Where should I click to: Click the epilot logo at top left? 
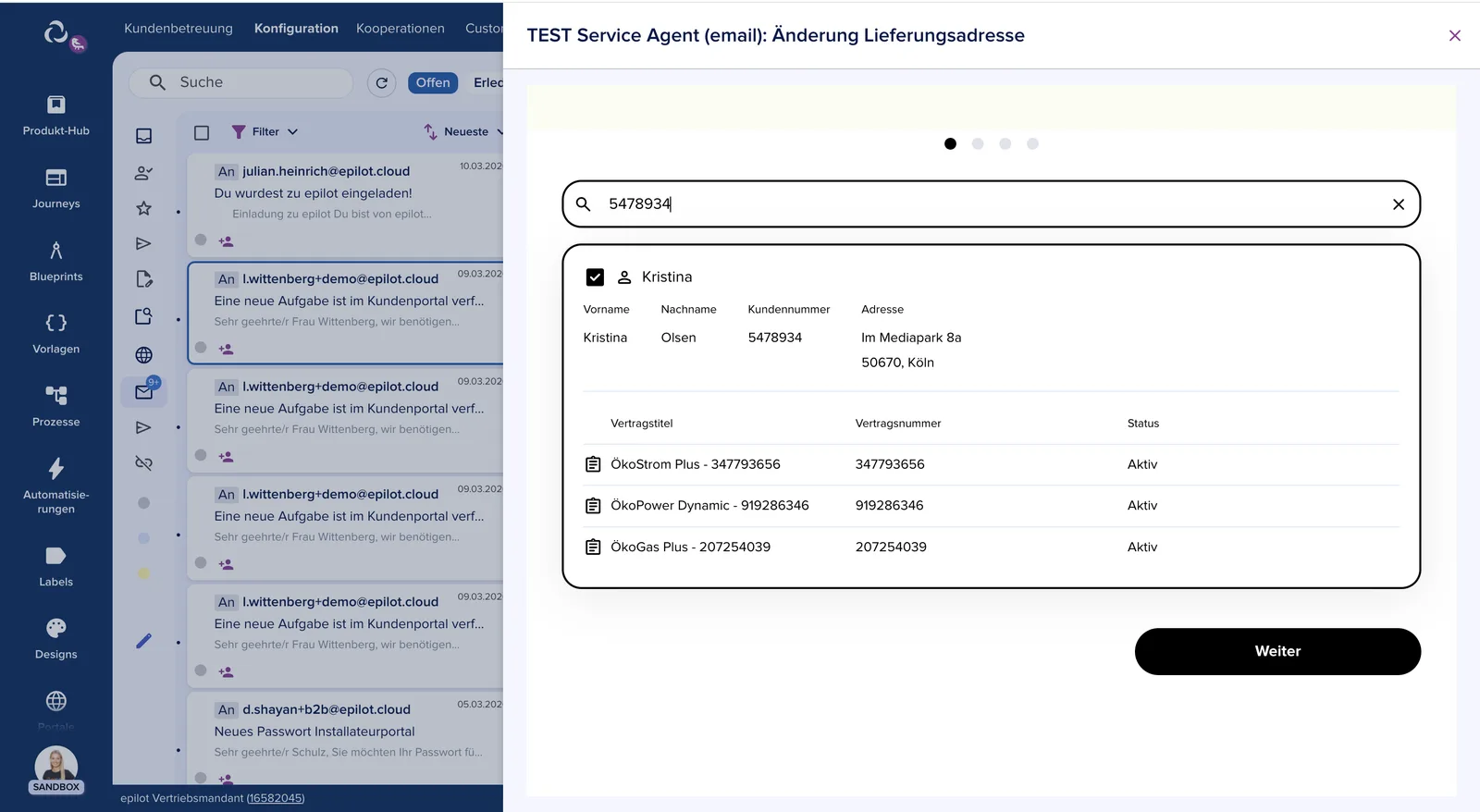(56, 32)
